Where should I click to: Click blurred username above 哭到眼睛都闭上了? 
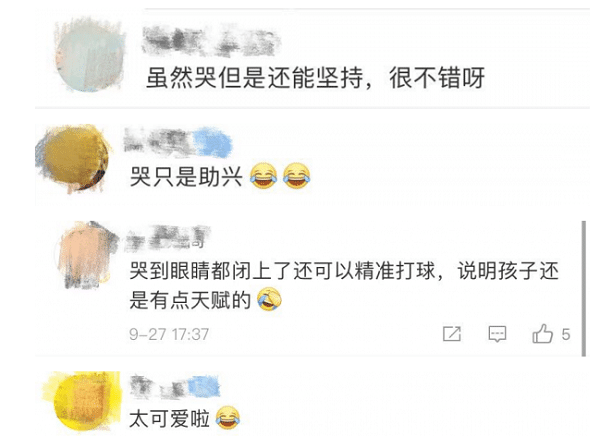[x=168, y=237]
